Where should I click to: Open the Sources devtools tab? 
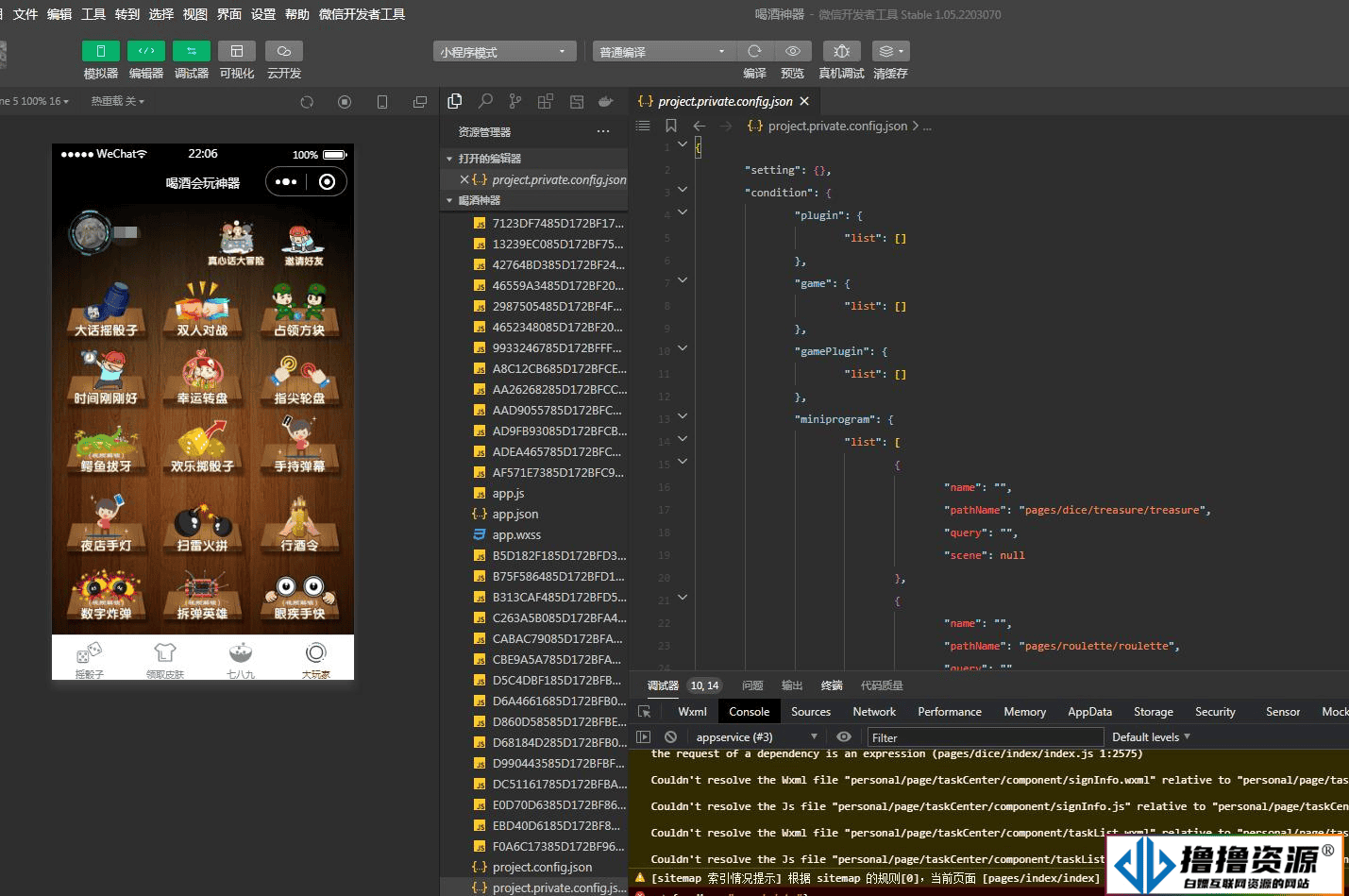coord(811,712)
